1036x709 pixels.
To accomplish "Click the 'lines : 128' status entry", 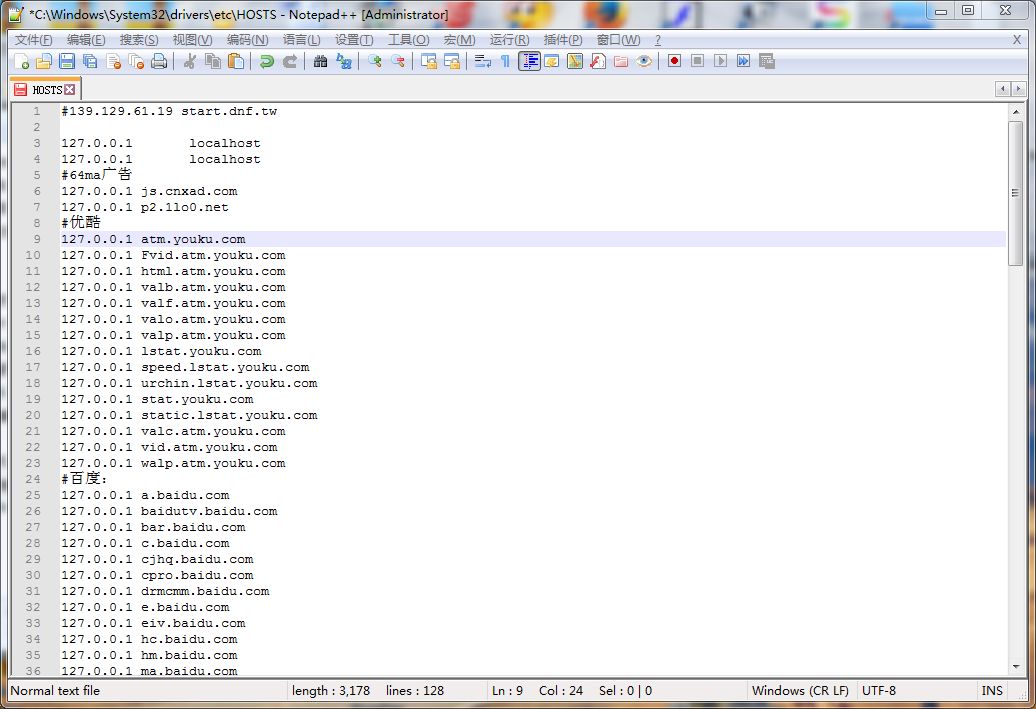I will 415,690.
